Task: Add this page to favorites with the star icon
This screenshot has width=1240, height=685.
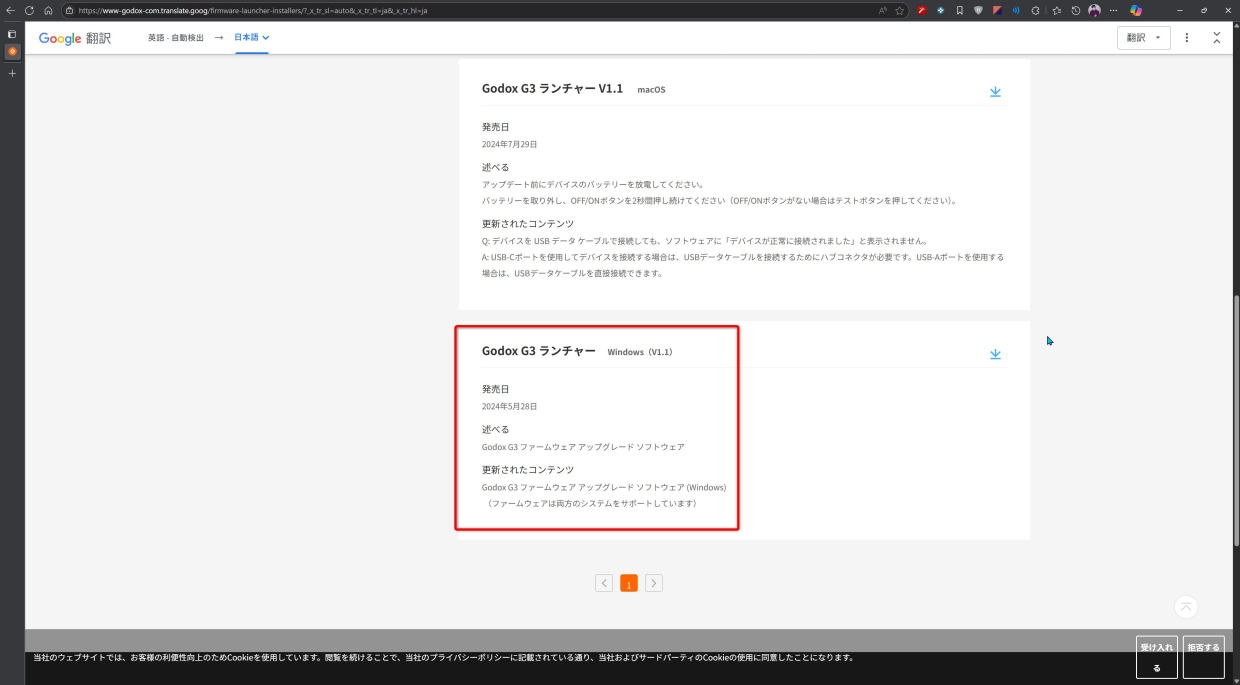Action: pos(900,10)
